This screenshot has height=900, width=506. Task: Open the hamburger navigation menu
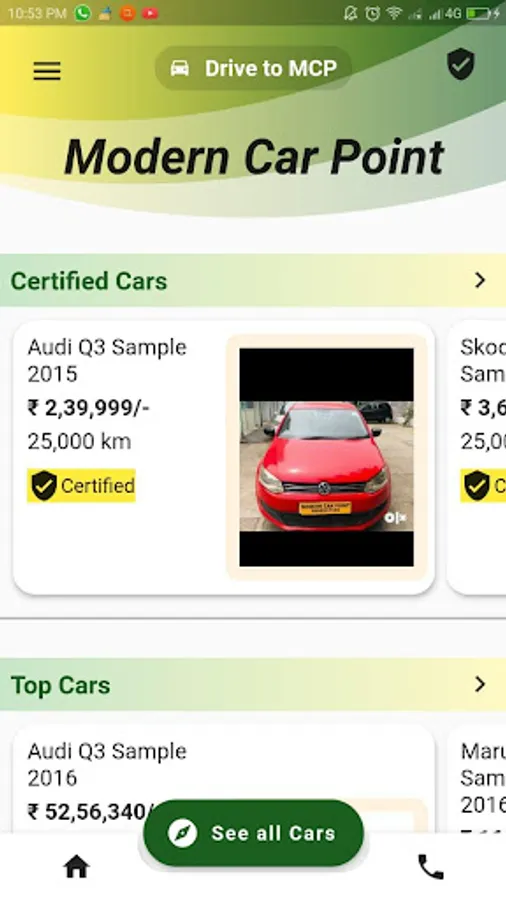[47, 71]
